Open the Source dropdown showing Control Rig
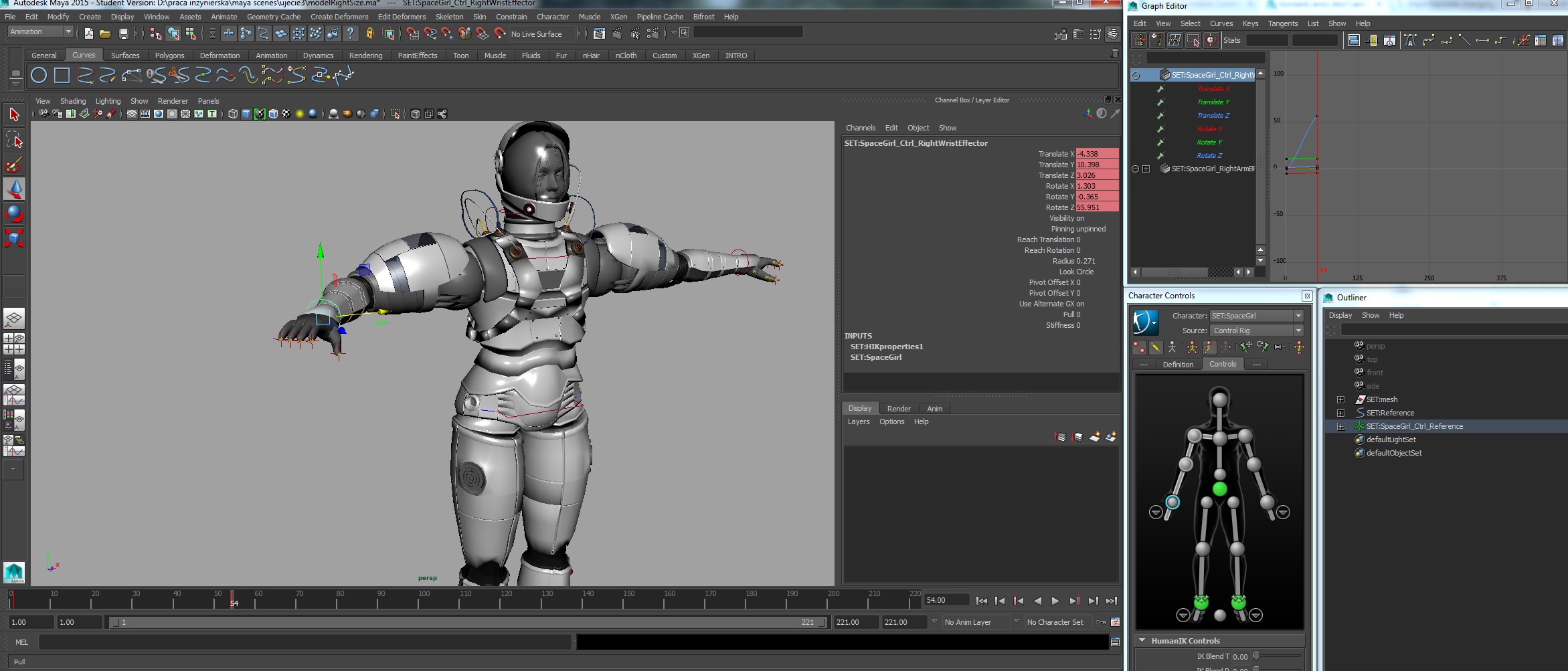Image resolution: width=1568 pixels, height=671 pixels. (x=1256, y=330)
